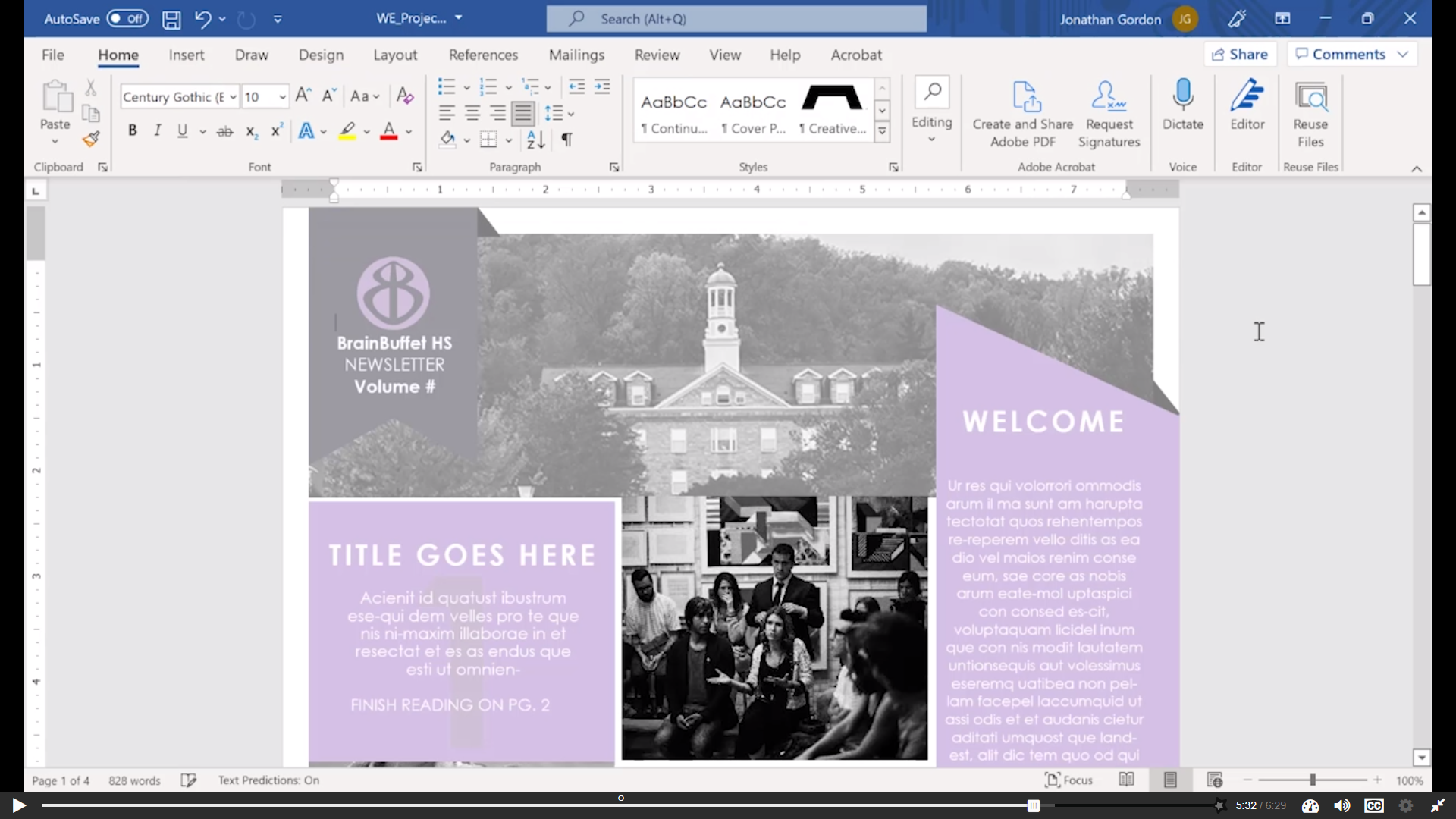Click the Save icon in title bar
The image size is (1456, 819).
[x=171, y=19]
